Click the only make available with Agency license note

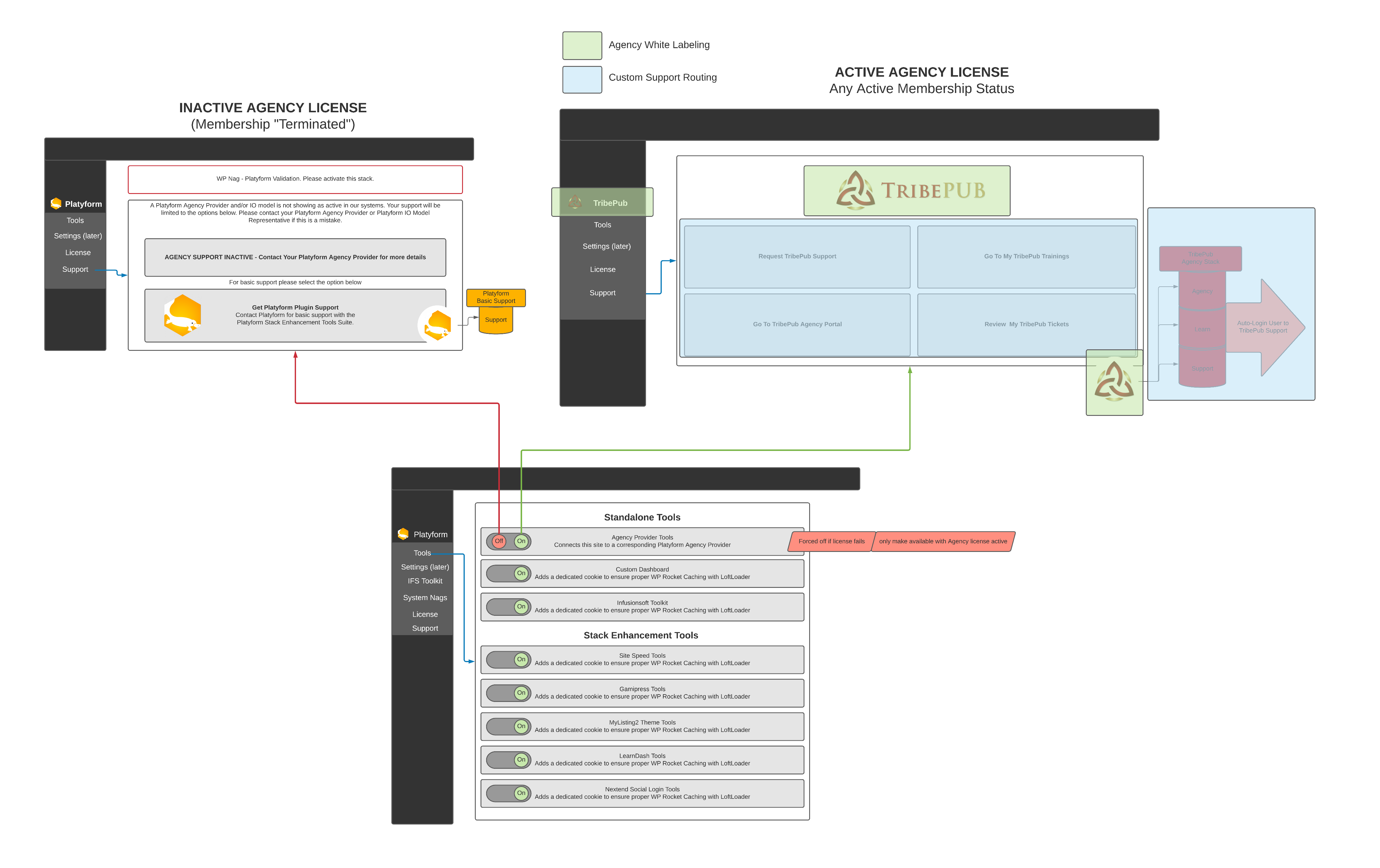coord(943,542)
